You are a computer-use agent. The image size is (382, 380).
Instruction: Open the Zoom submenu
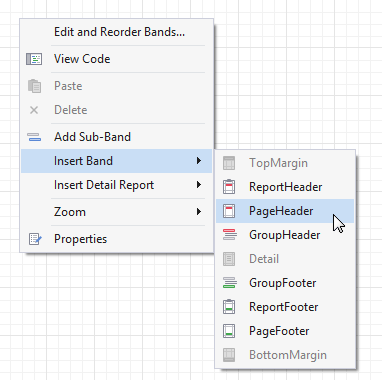(x=117, y=212)
